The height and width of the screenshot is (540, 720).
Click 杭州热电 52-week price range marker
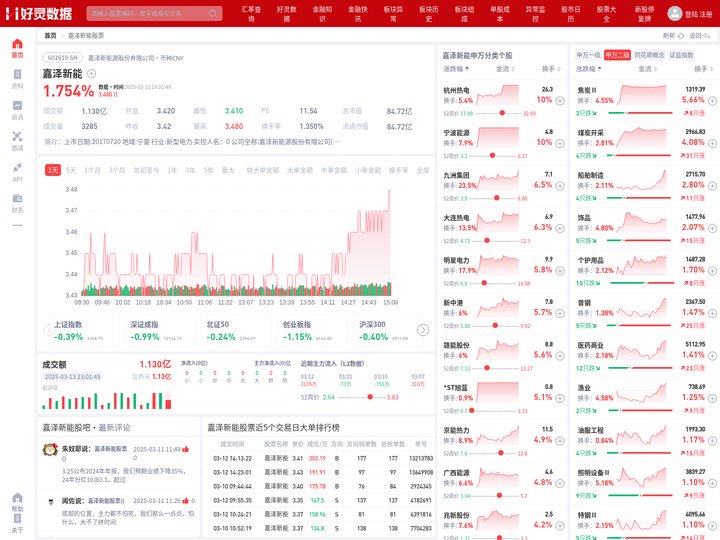click(502, 113)
